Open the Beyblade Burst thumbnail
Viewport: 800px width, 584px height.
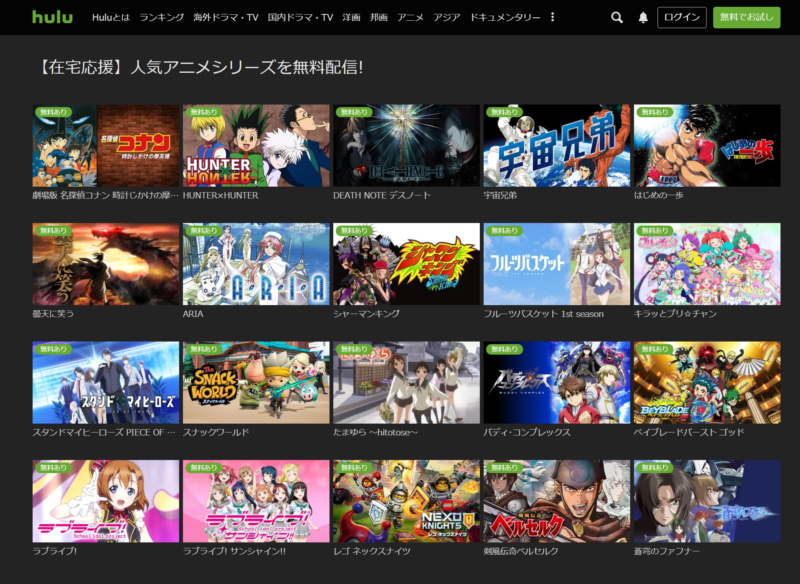point(707,383)
